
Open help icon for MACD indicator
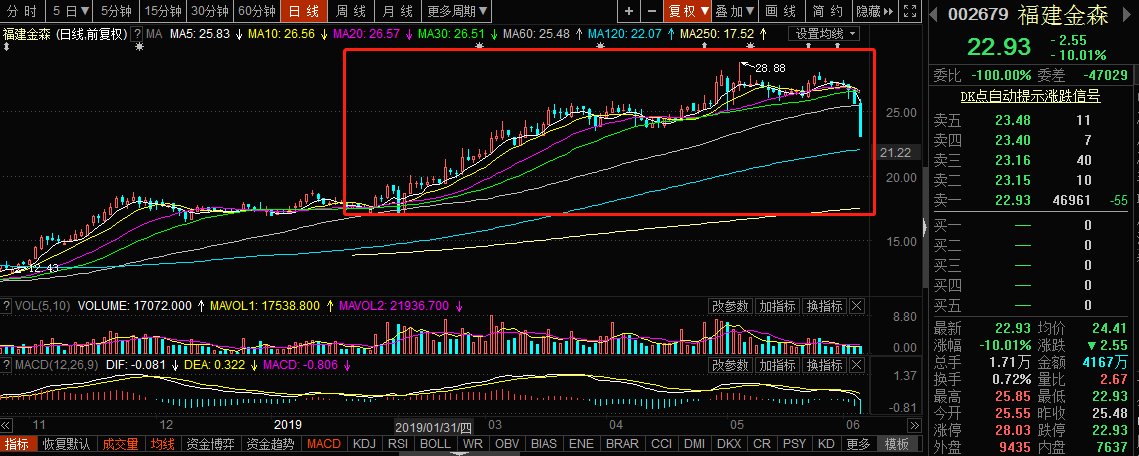pyautogui.click(x=7, y=365)
